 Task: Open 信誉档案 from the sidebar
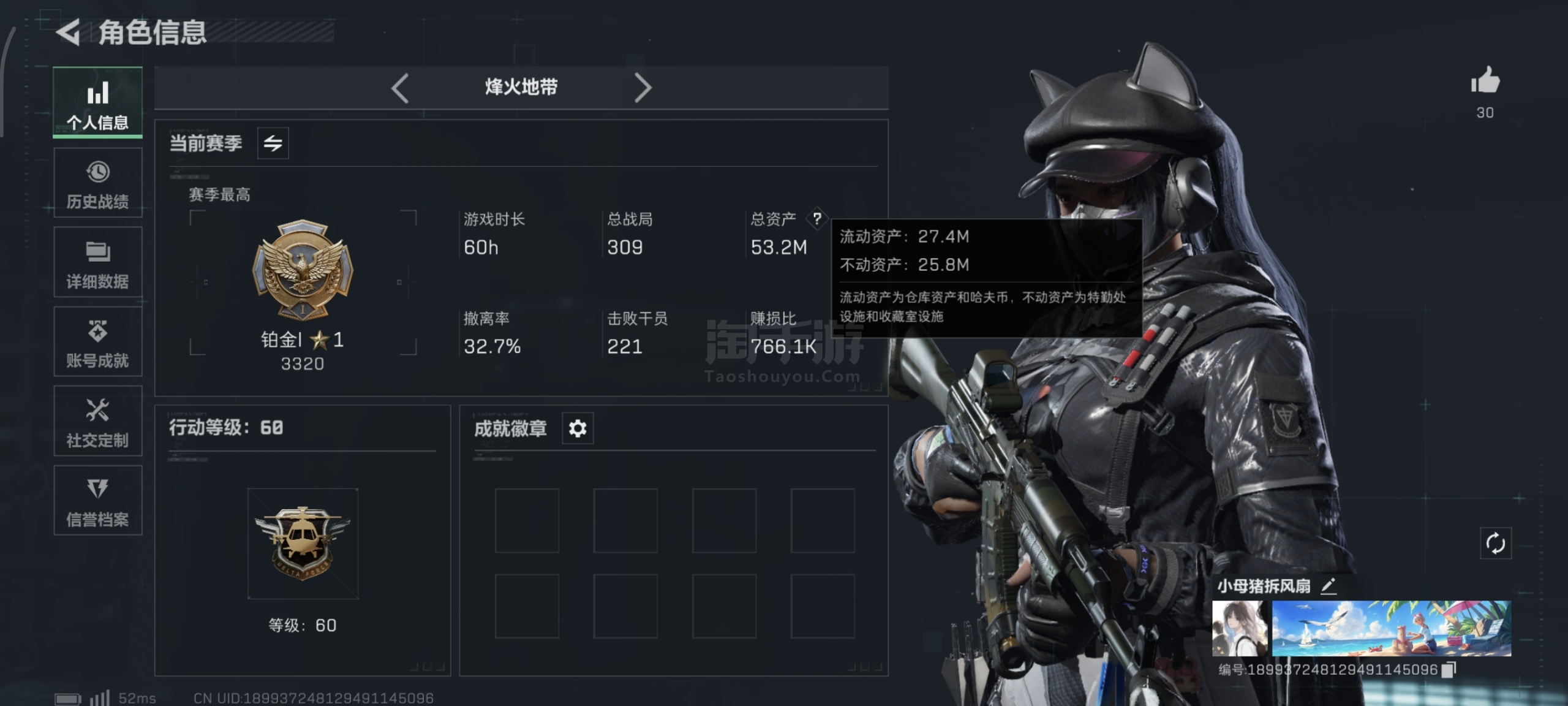click(x=98, y=500)
